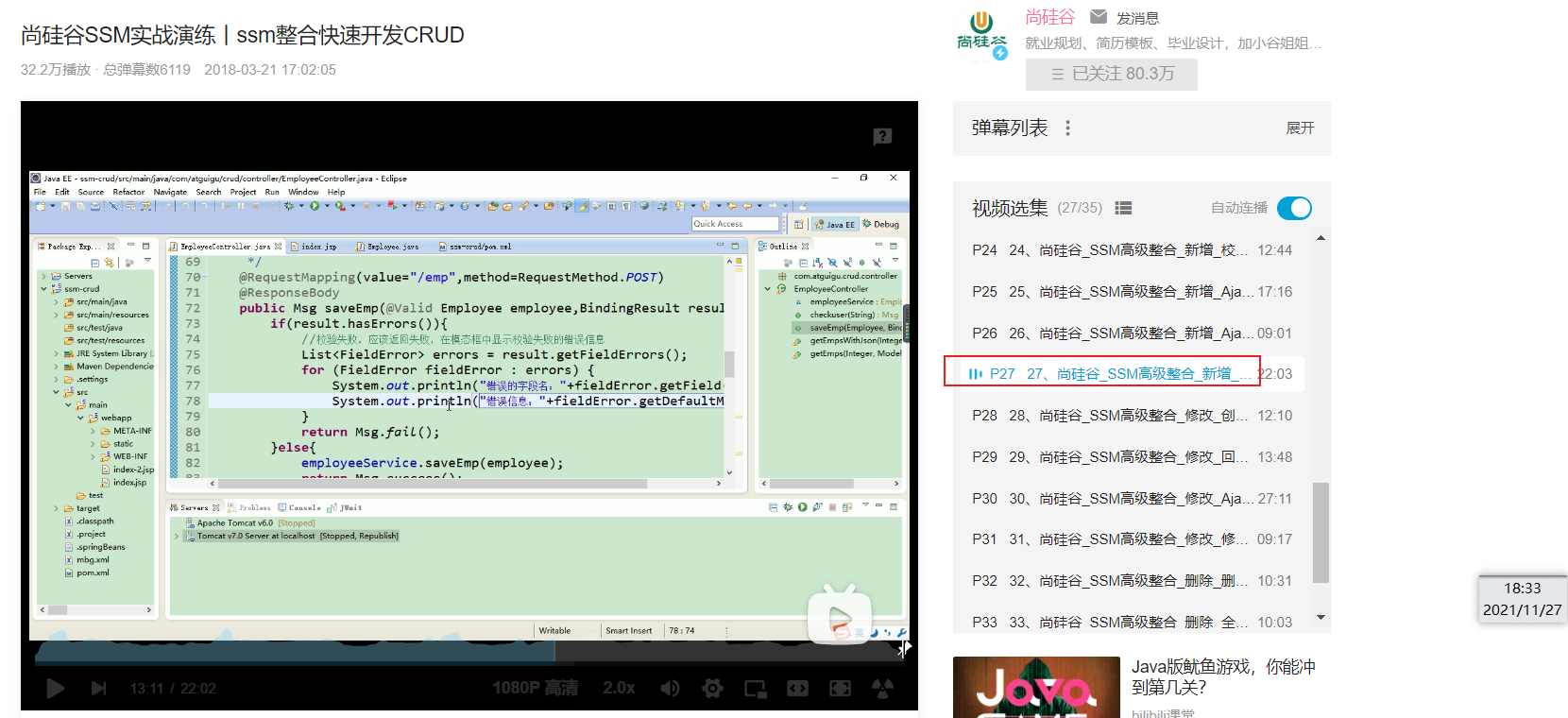Skip to the next episode in player
This screenshot has height=718, width=1568.
[x=98, y=688]
